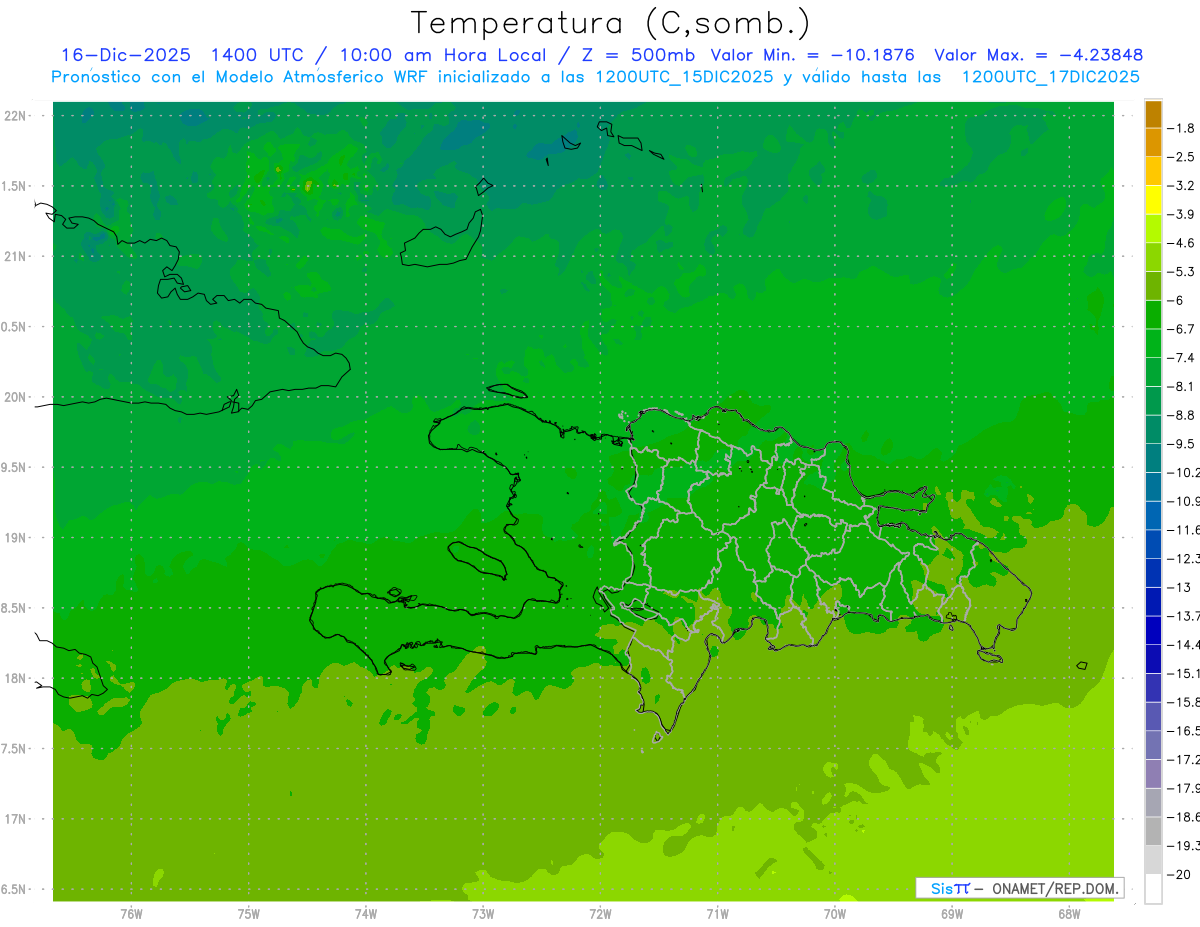Image resolution: width=1200 pixels, height=927 pixels.
Task: Click the colorbar label "-8.1"
Action: (x=1183, y=386)
